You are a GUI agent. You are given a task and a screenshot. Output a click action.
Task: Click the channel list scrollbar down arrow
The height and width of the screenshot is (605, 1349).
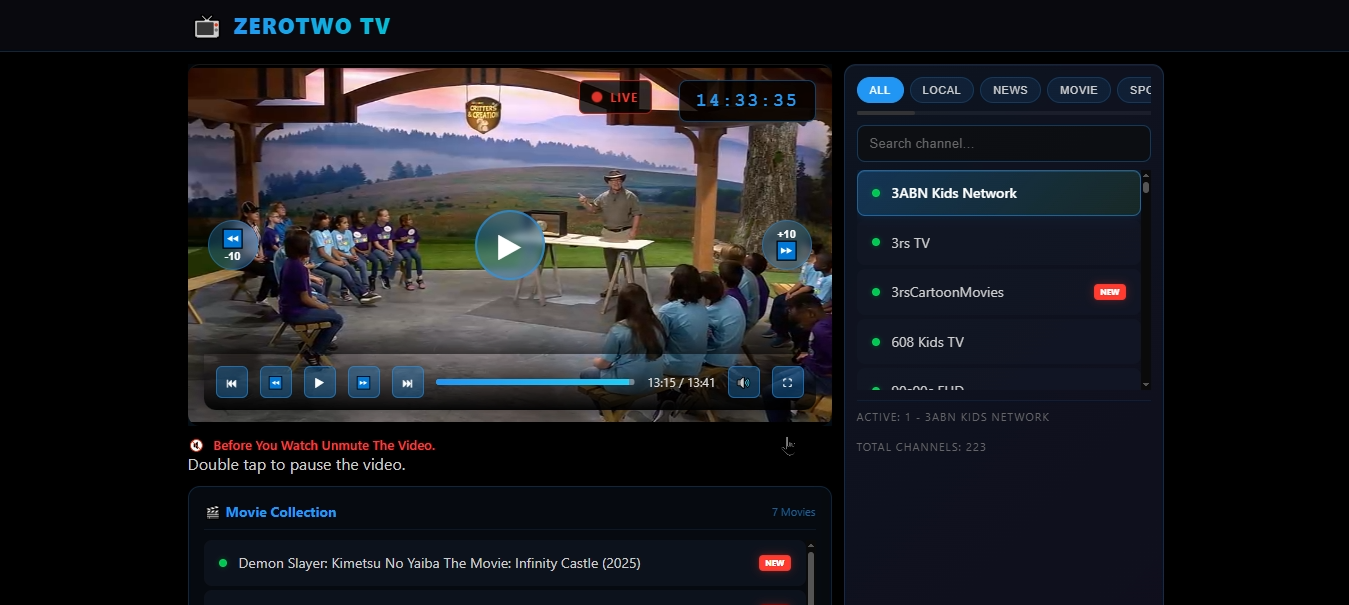[x=1146, y=384]
